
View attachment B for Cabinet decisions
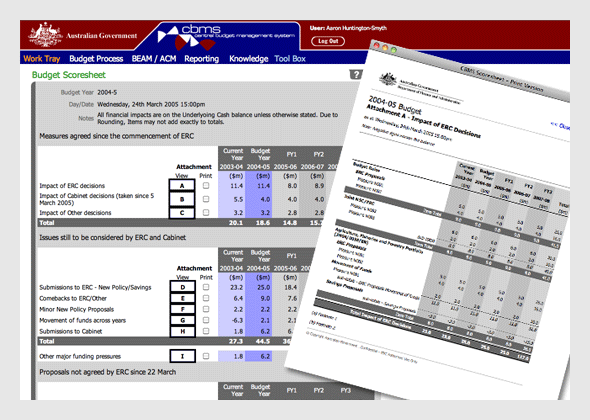(182, 199)
